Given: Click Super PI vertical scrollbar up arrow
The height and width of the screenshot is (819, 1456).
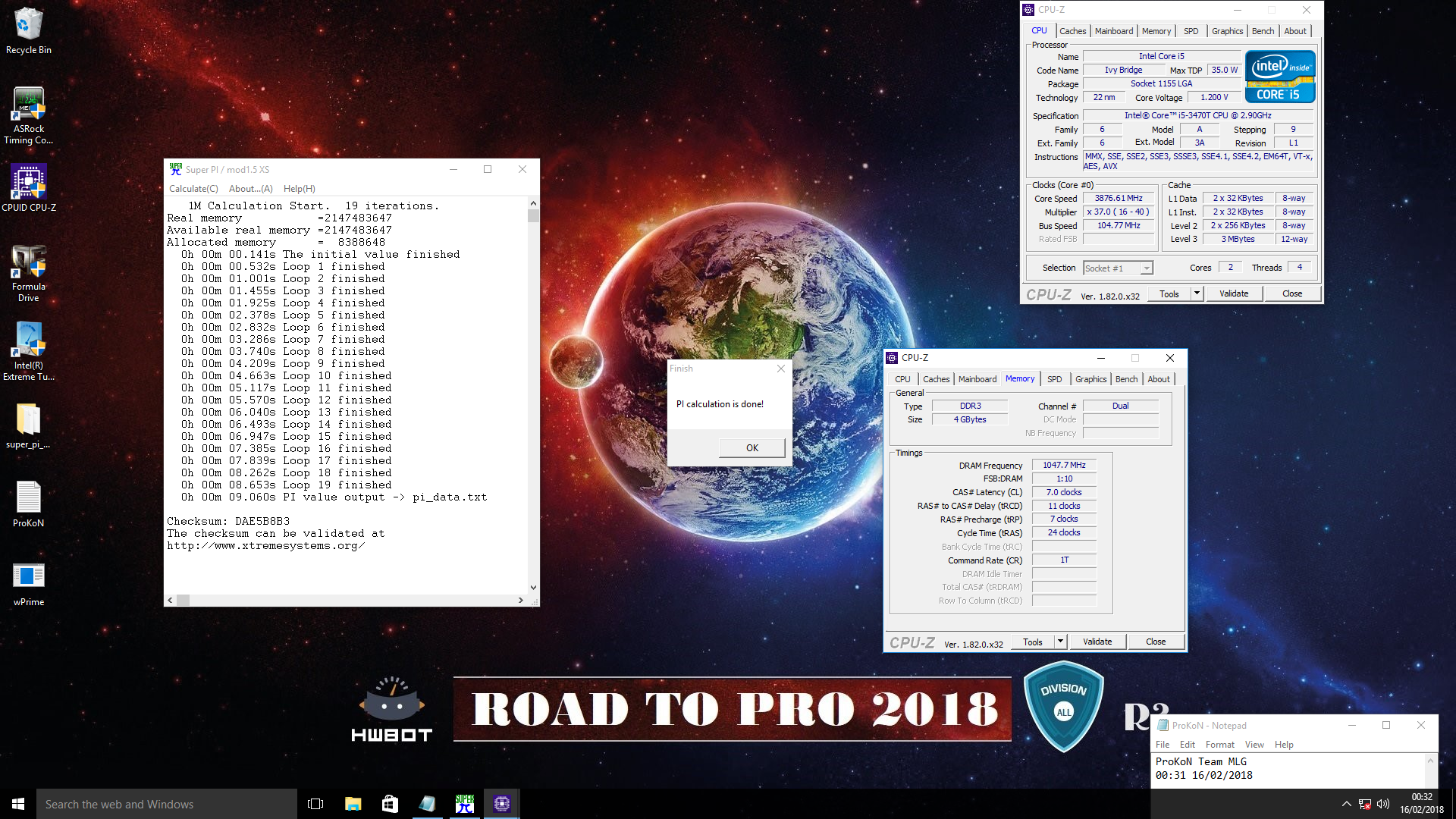Looking at the screenshot, I should (533, 204).
